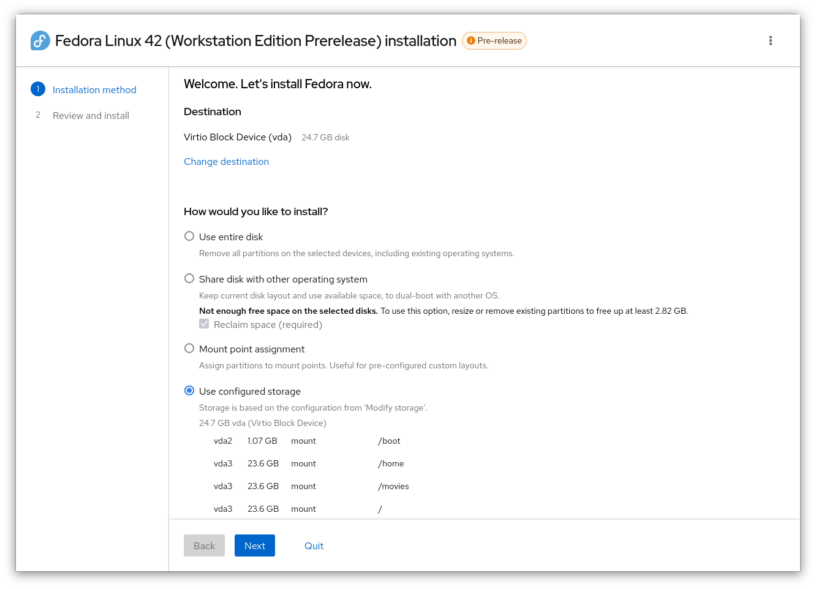Toggle the "Reclaim space (required)" checkbox

pyautogui.click(x=203, y=323)
